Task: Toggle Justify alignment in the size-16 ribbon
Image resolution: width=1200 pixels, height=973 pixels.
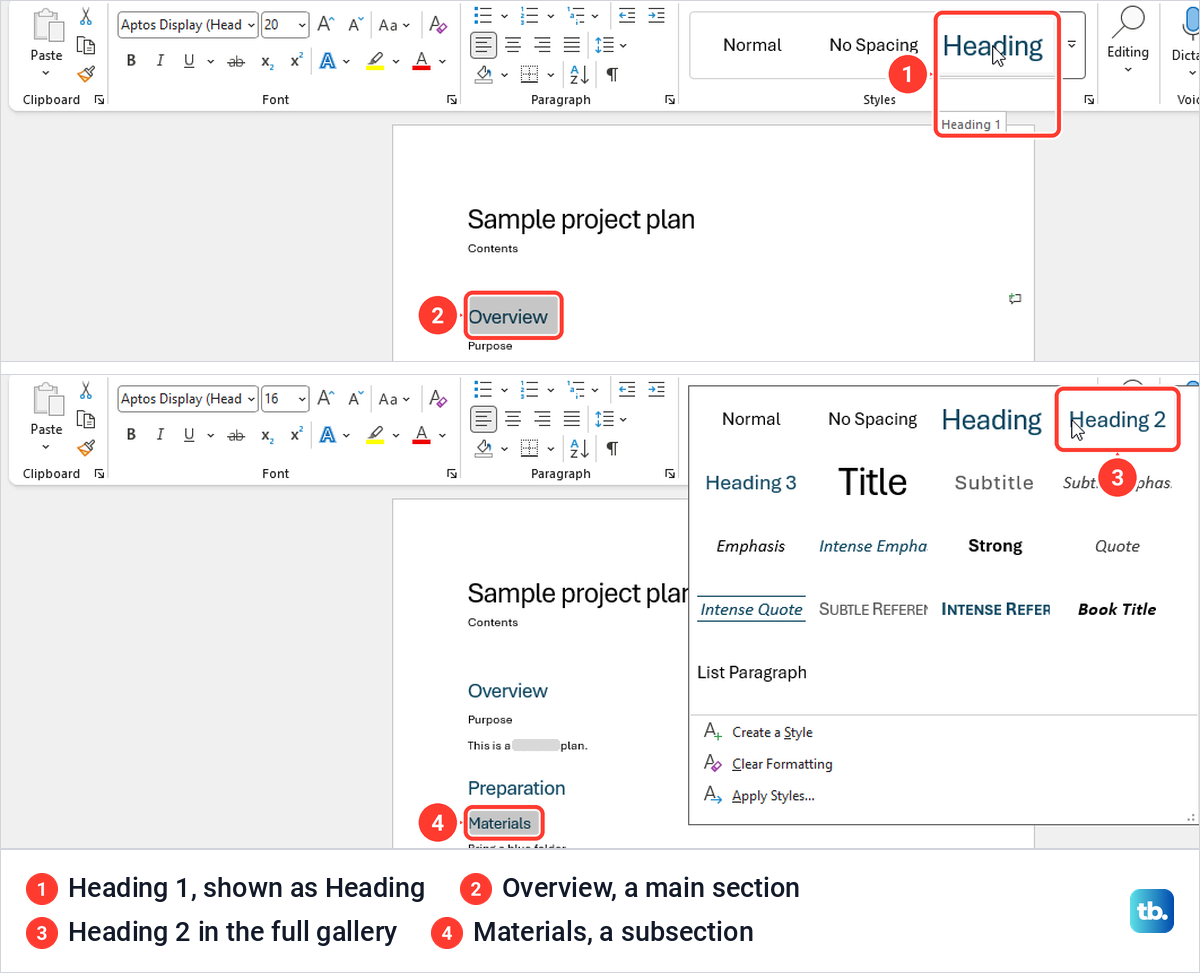Action: click(x=571, y=419)
